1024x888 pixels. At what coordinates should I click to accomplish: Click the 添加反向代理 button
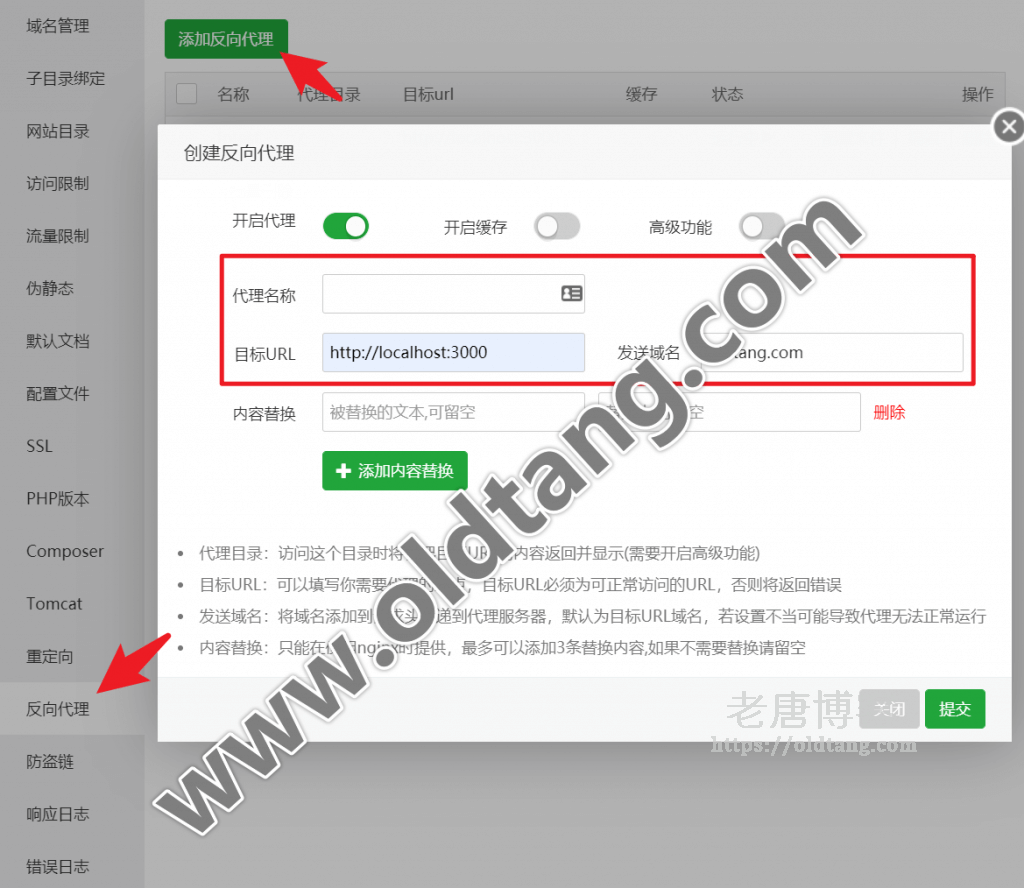pyautogui.click(x=226, y=39)
